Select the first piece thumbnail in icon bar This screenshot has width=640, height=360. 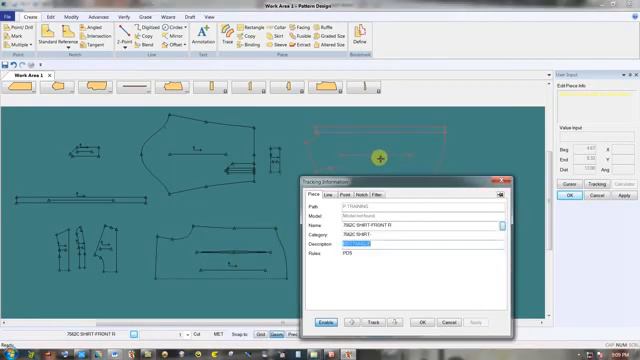point(20,87)
